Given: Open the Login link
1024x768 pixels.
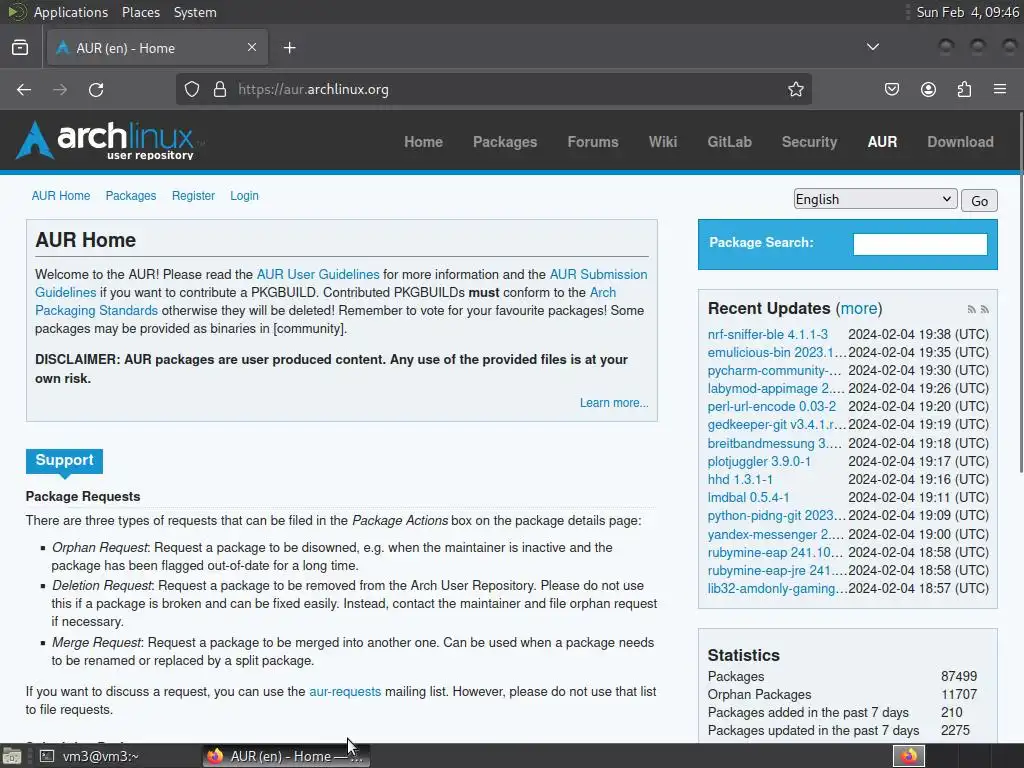Looking at the screenshot, I should point(244,196).
